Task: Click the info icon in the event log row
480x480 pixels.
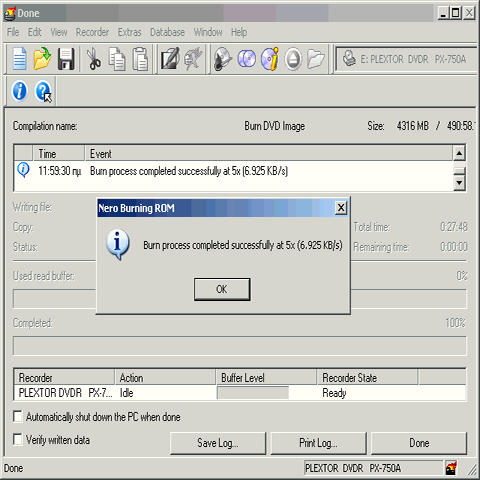Action: click(23, 170)
